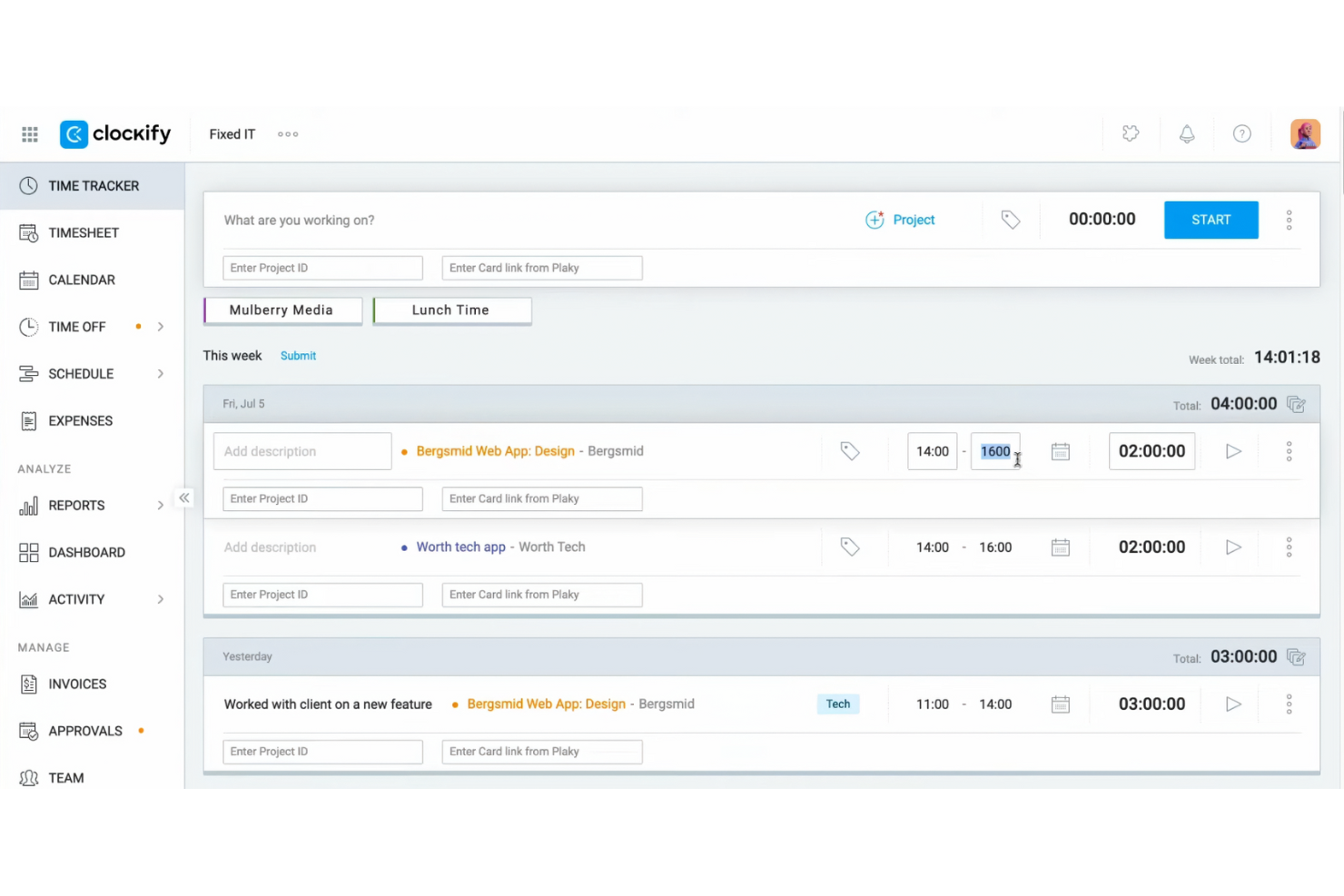This screenshot has width=1344, height=896.
Task: Click Enter Project ID under the Fri Bergsmid entry
Action: coord(322,498)
